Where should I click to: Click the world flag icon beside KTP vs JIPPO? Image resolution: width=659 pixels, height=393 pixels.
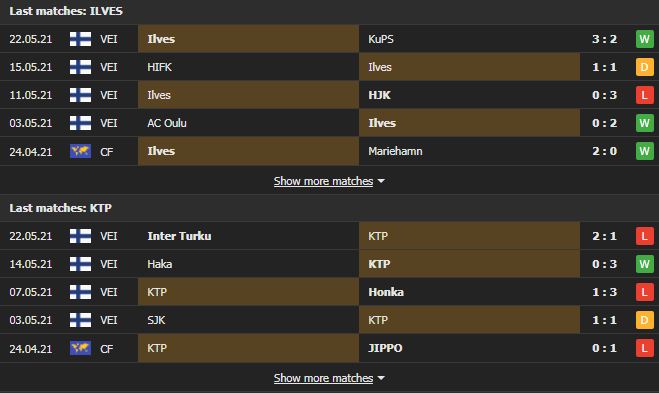[x=80, y=348]
